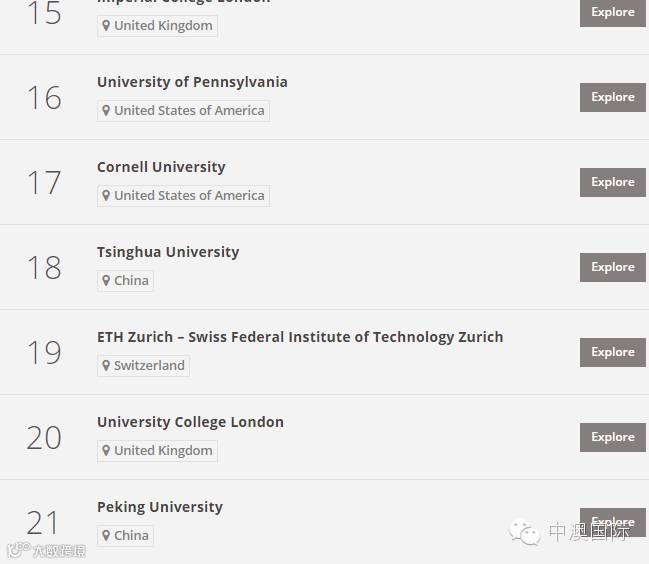Open the Tsinghua University title link
The width and height of the screenshot is (649, 564).
pos(168,252)
